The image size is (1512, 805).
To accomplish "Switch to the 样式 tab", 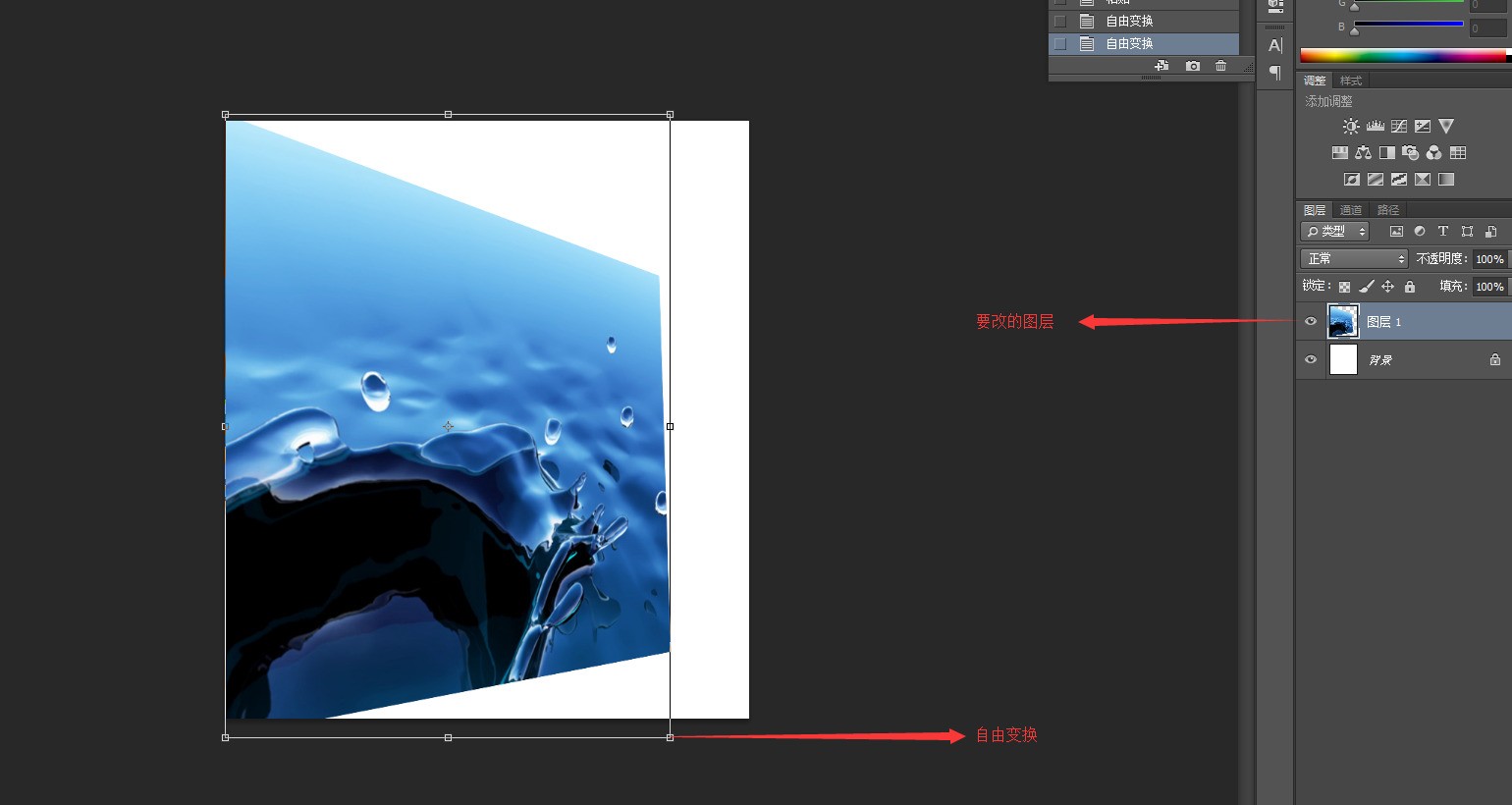I will [1351, 80].
